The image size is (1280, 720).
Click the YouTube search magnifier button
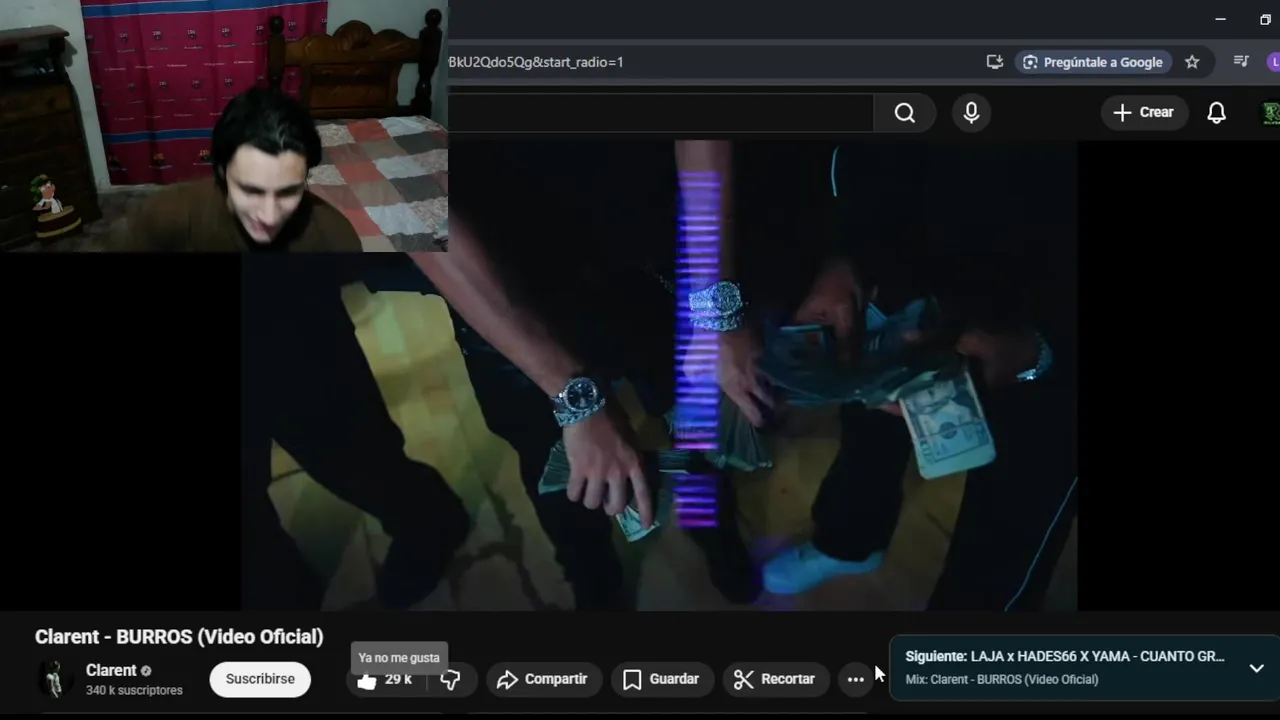coord(905,113)
